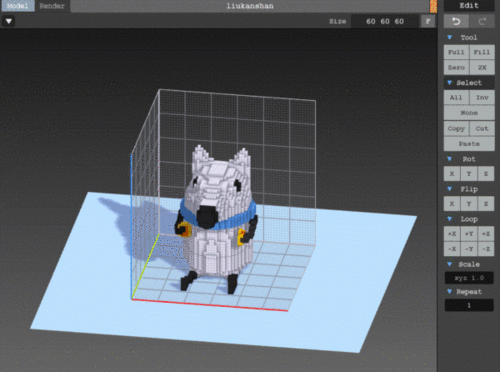Click Loop -Z button
The width and height of the screenshot is (500, 372).
pyautogui.click(x=486, y=249)
